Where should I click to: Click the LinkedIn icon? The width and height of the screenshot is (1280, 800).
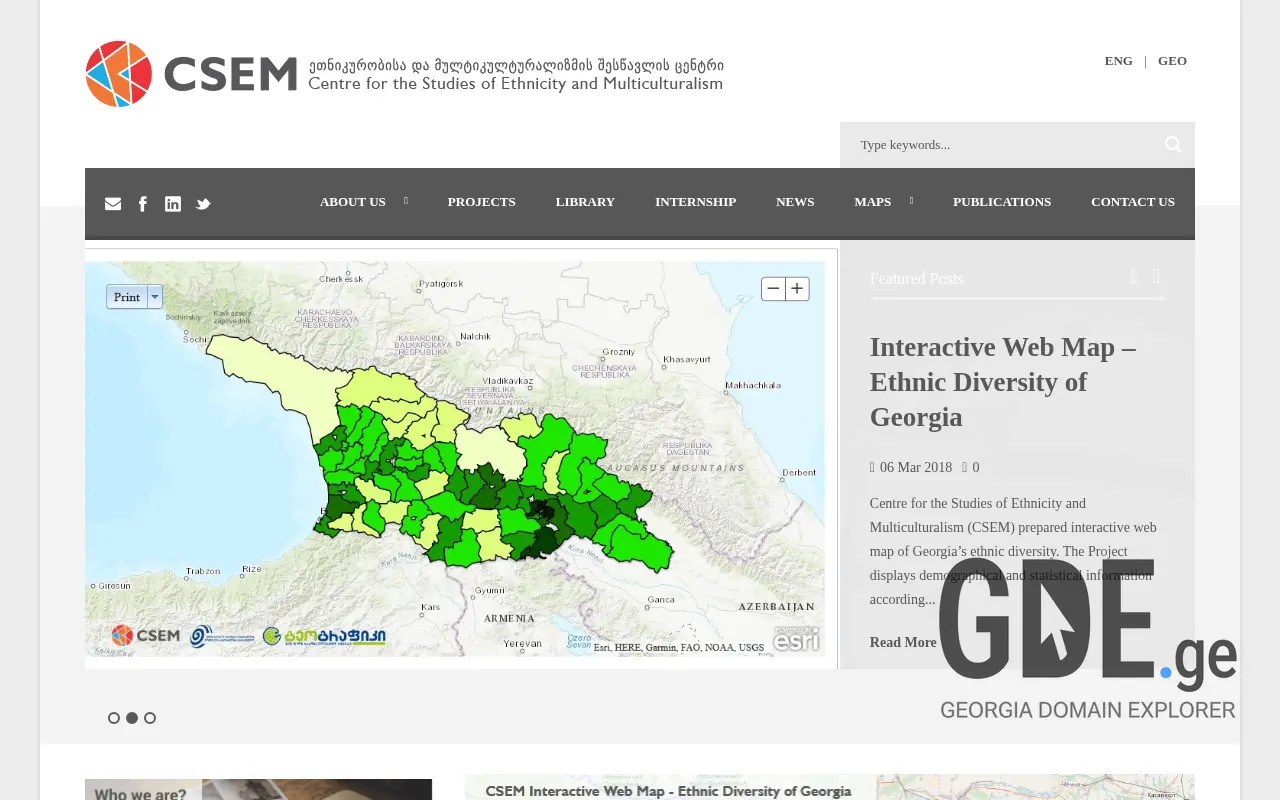173,203
